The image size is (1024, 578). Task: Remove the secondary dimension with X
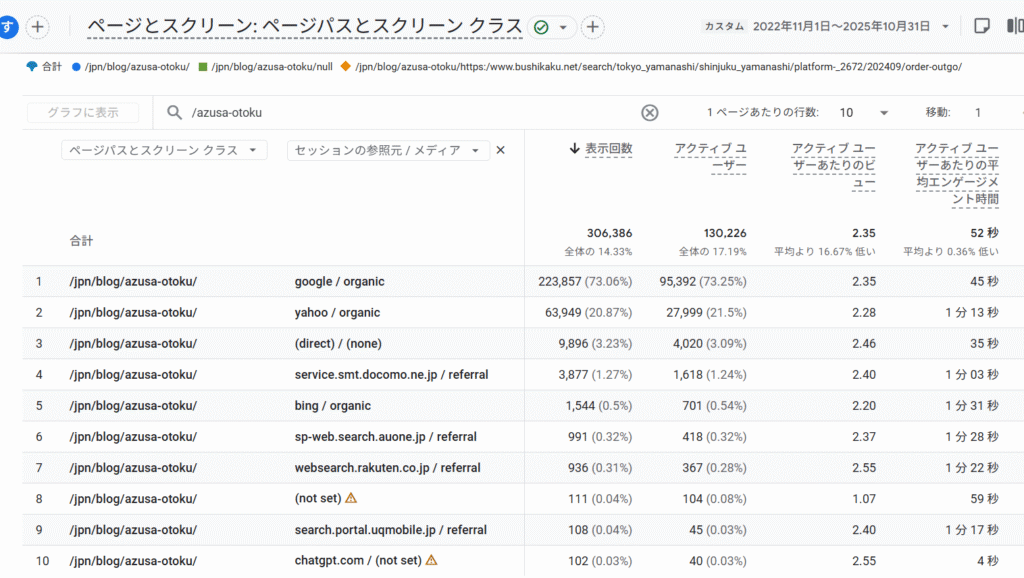click(501, 150)
